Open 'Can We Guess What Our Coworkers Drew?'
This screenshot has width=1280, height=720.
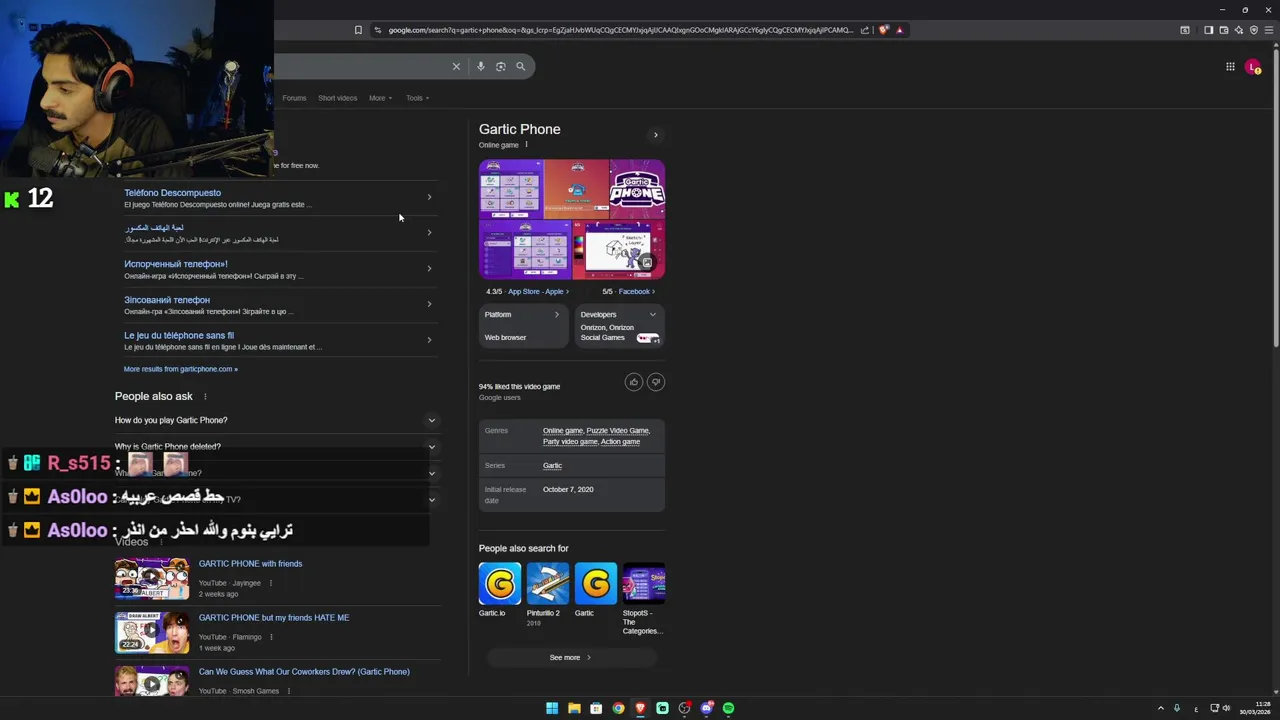point(304,672)
